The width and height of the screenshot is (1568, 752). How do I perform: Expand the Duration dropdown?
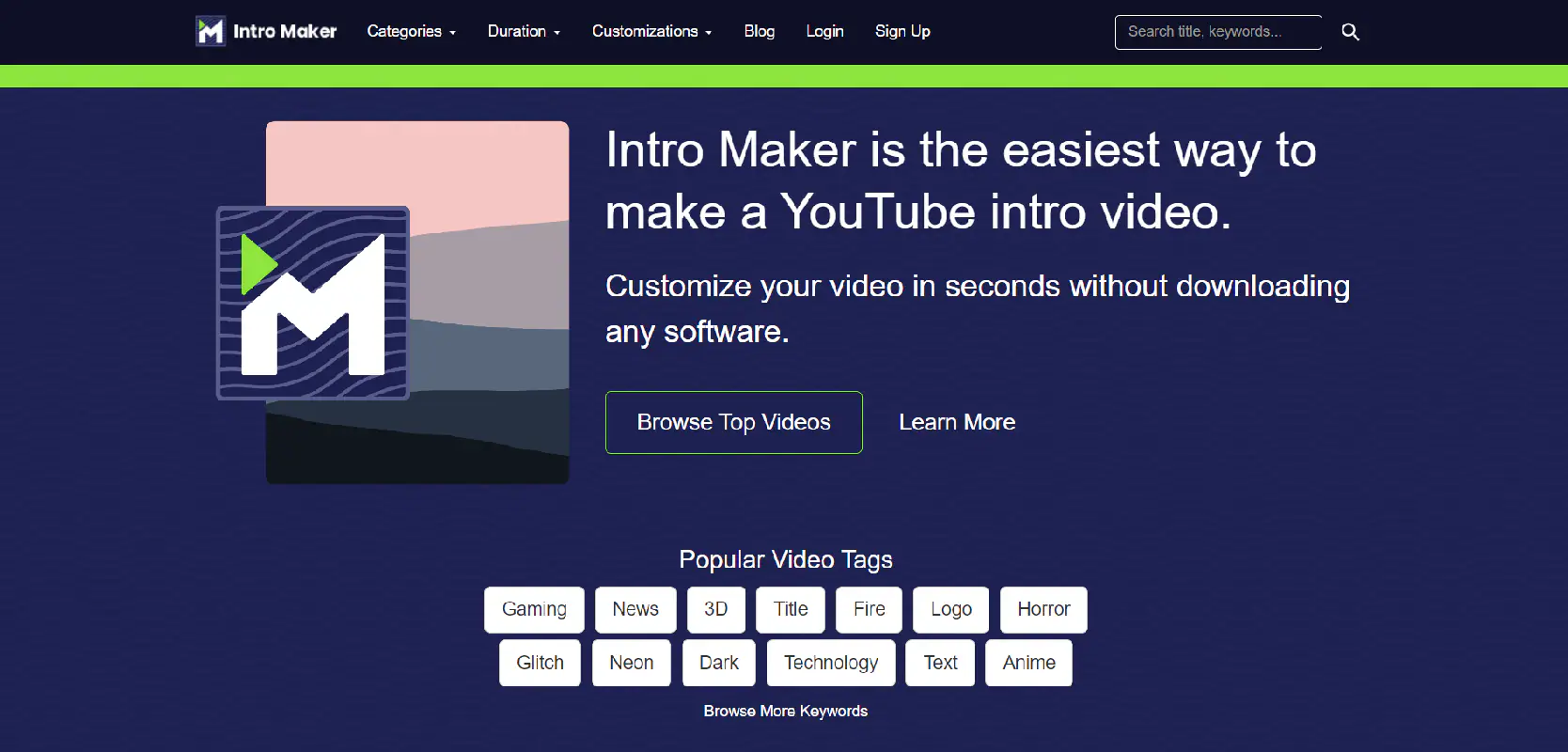524,31
